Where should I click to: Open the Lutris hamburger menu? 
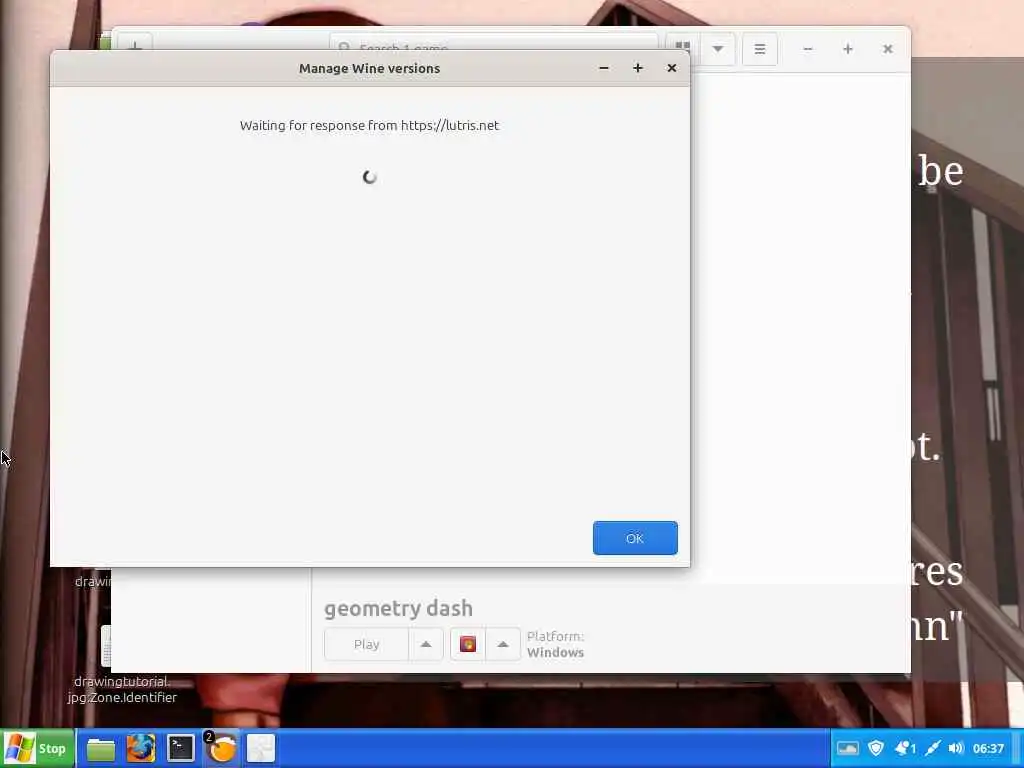click(x=760, y=49)
